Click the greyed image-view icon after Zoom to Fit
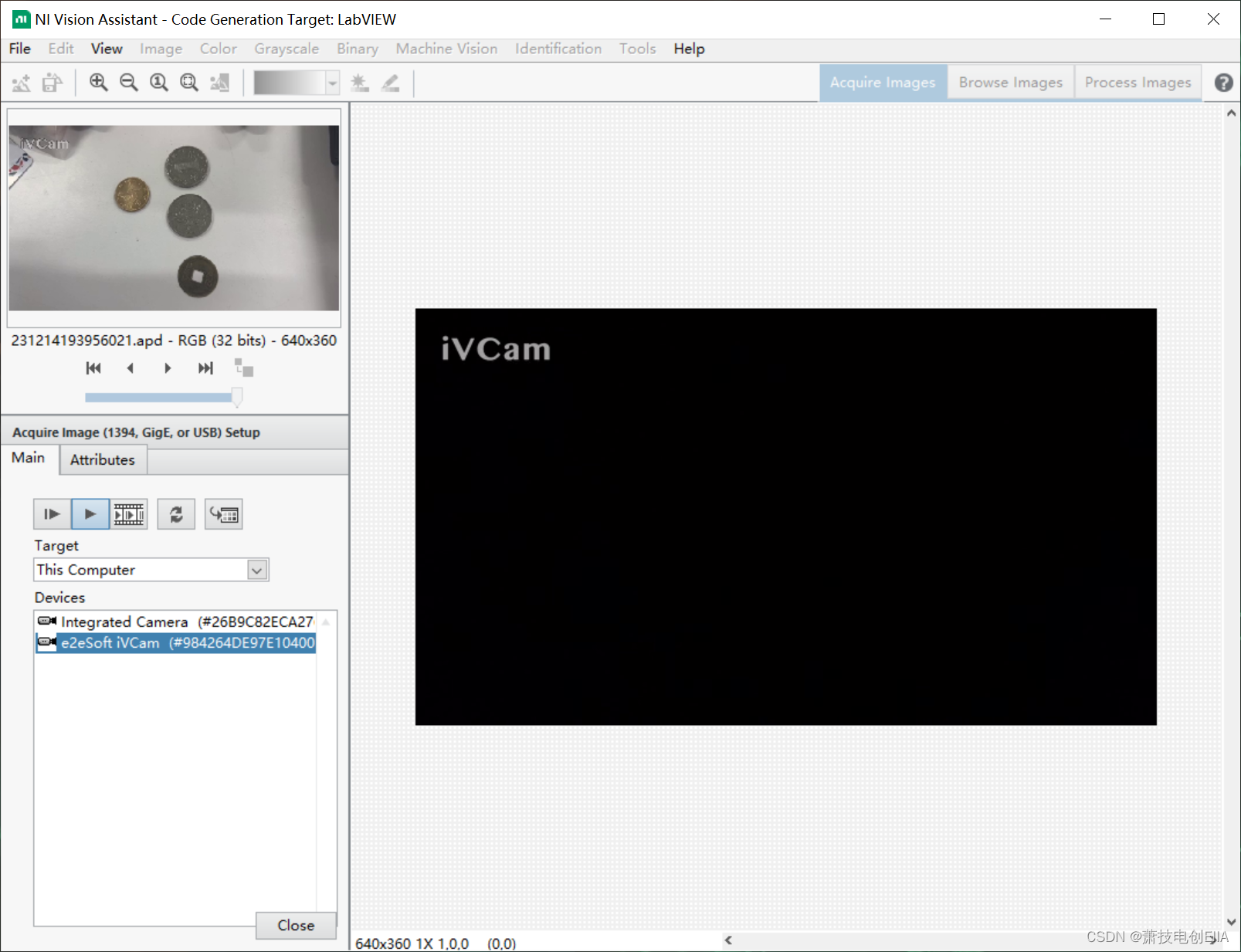The width and height of the screenshot is (1241, 952). (x=220, y=83)
